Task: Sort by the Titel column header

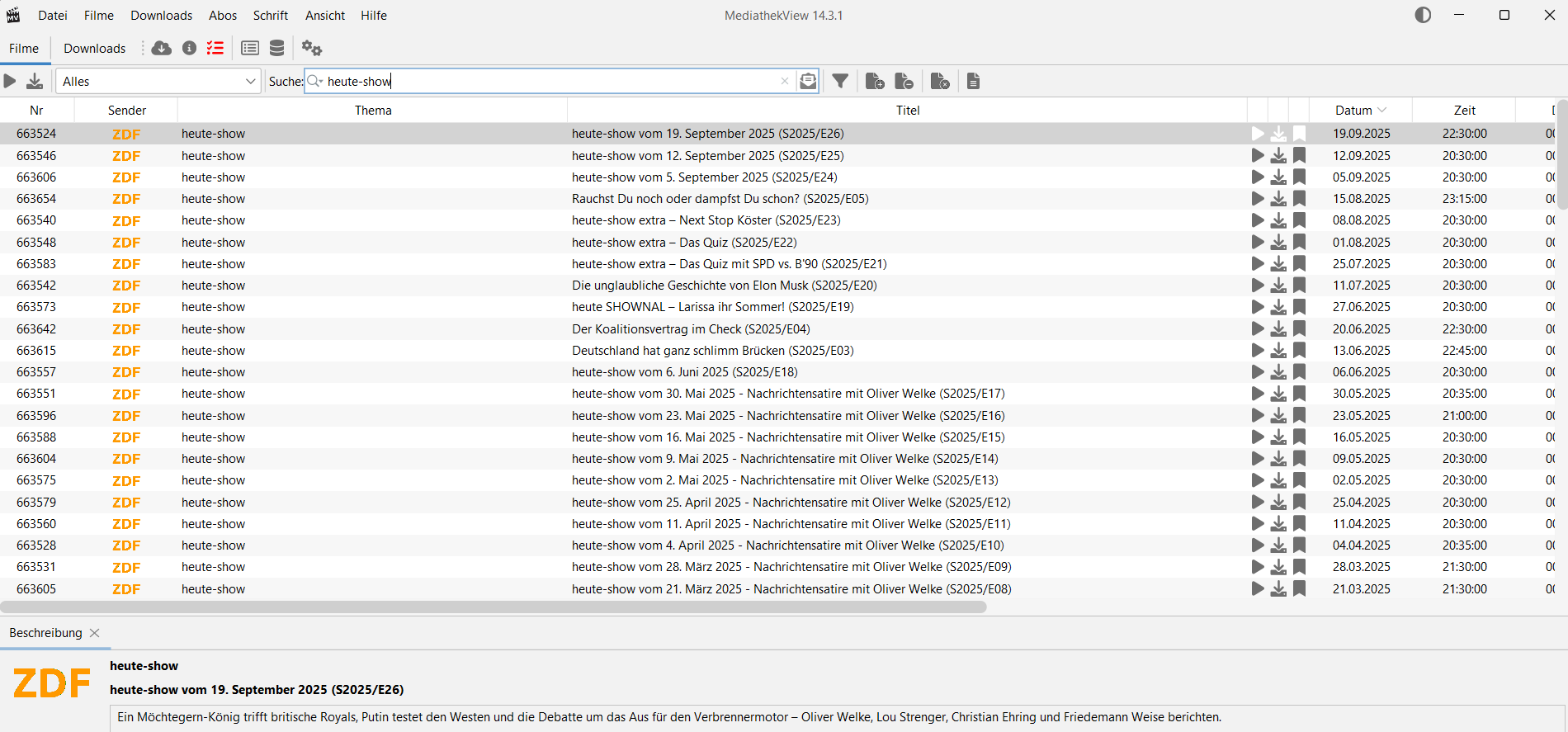Action: coord(908,111)
